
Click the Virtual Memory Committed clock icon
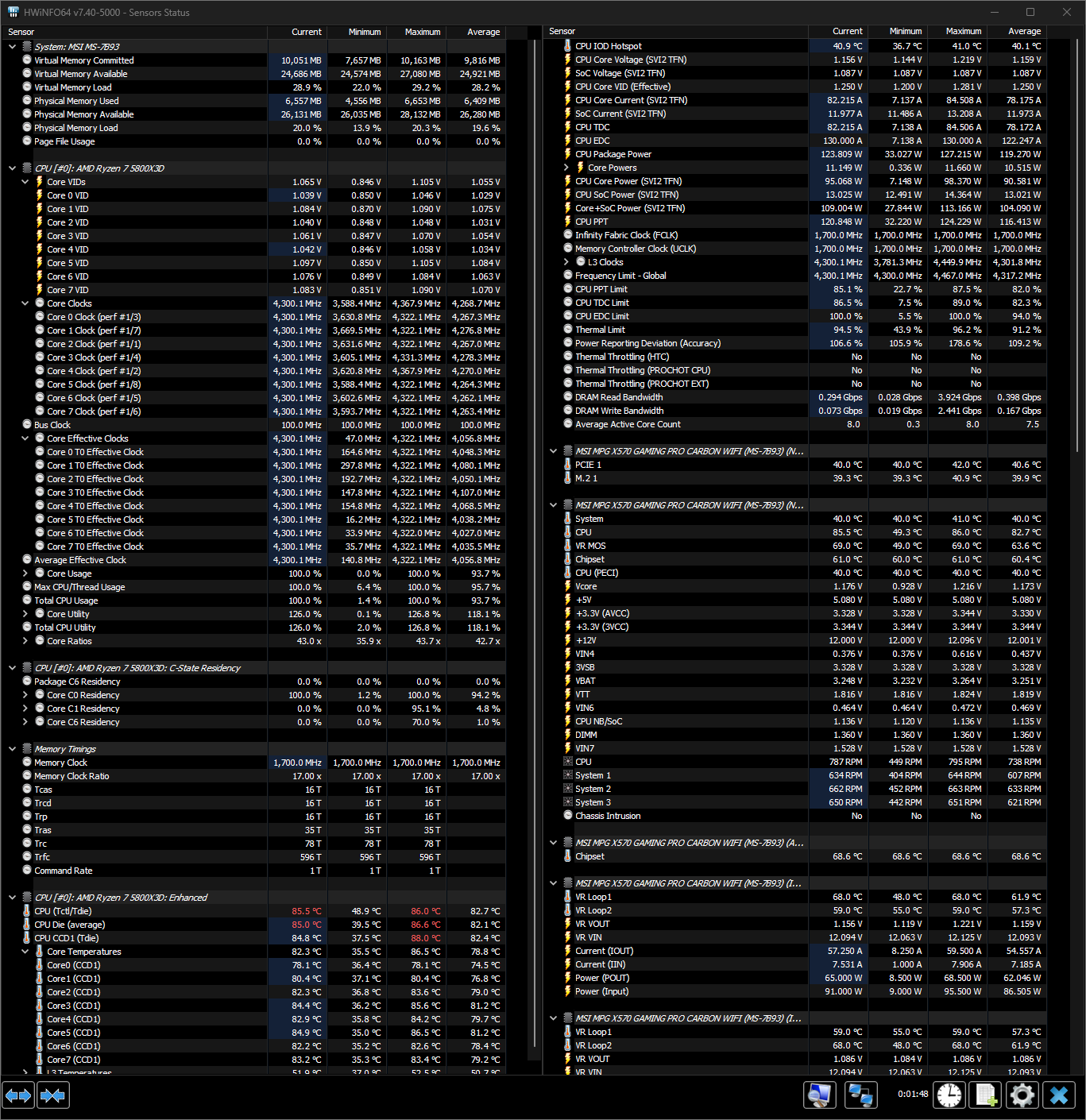click(x=27, y=60)
